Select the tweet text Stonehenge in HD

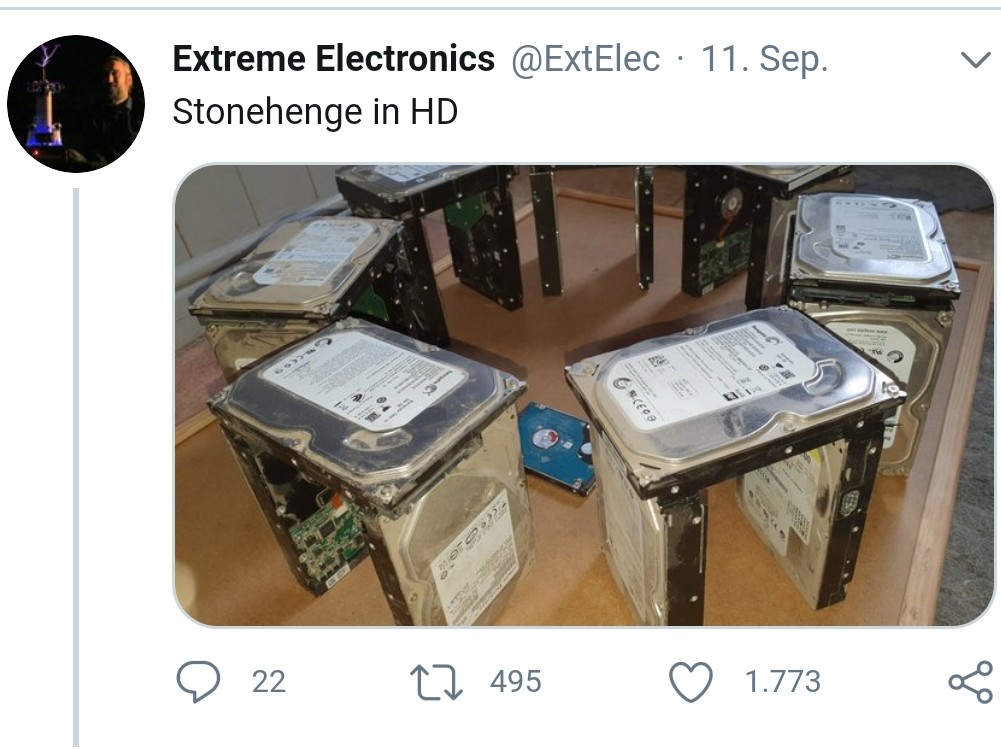pos(315,112)
